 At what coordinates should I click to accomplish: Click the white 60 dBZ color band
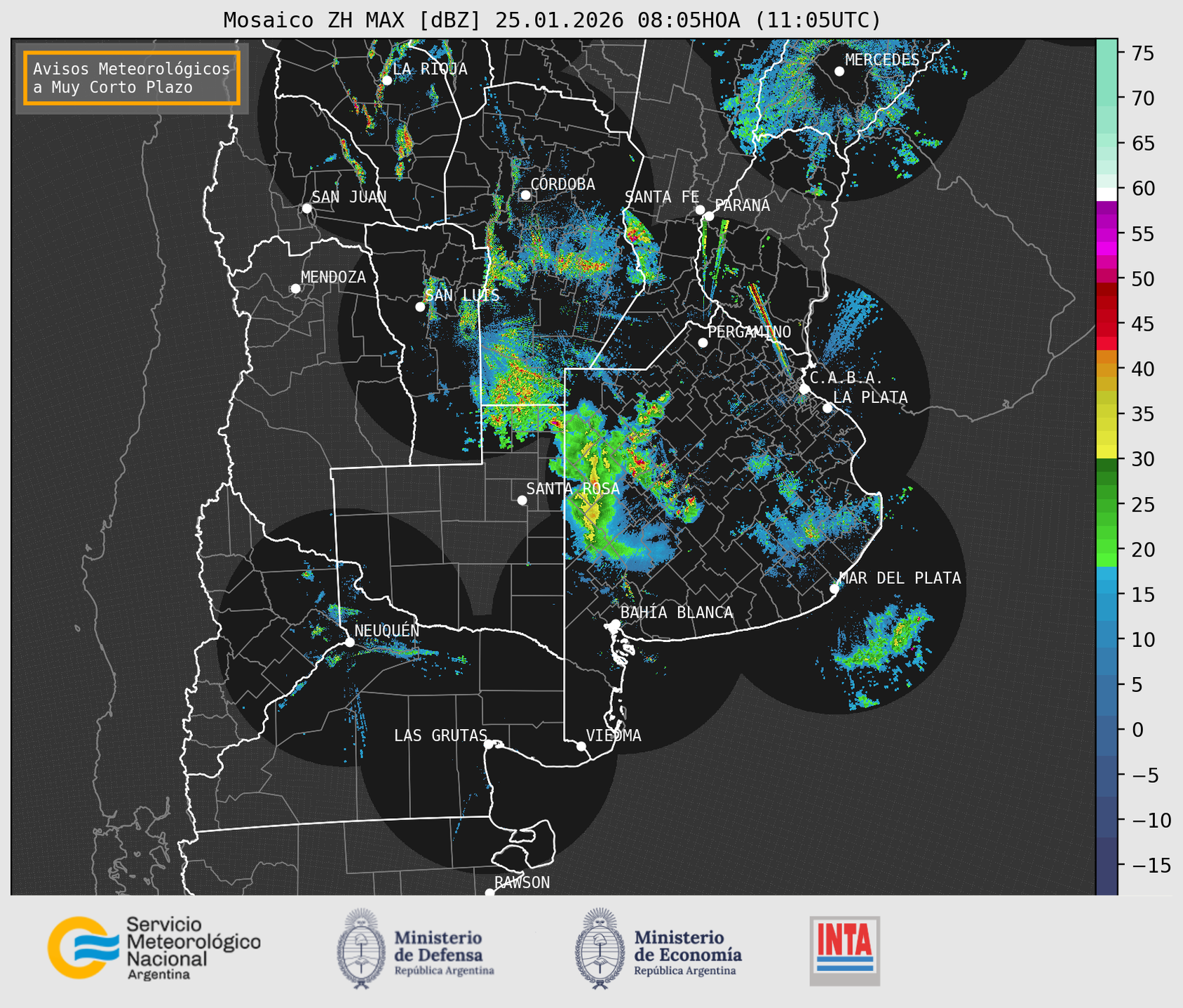pos(1107,194)
